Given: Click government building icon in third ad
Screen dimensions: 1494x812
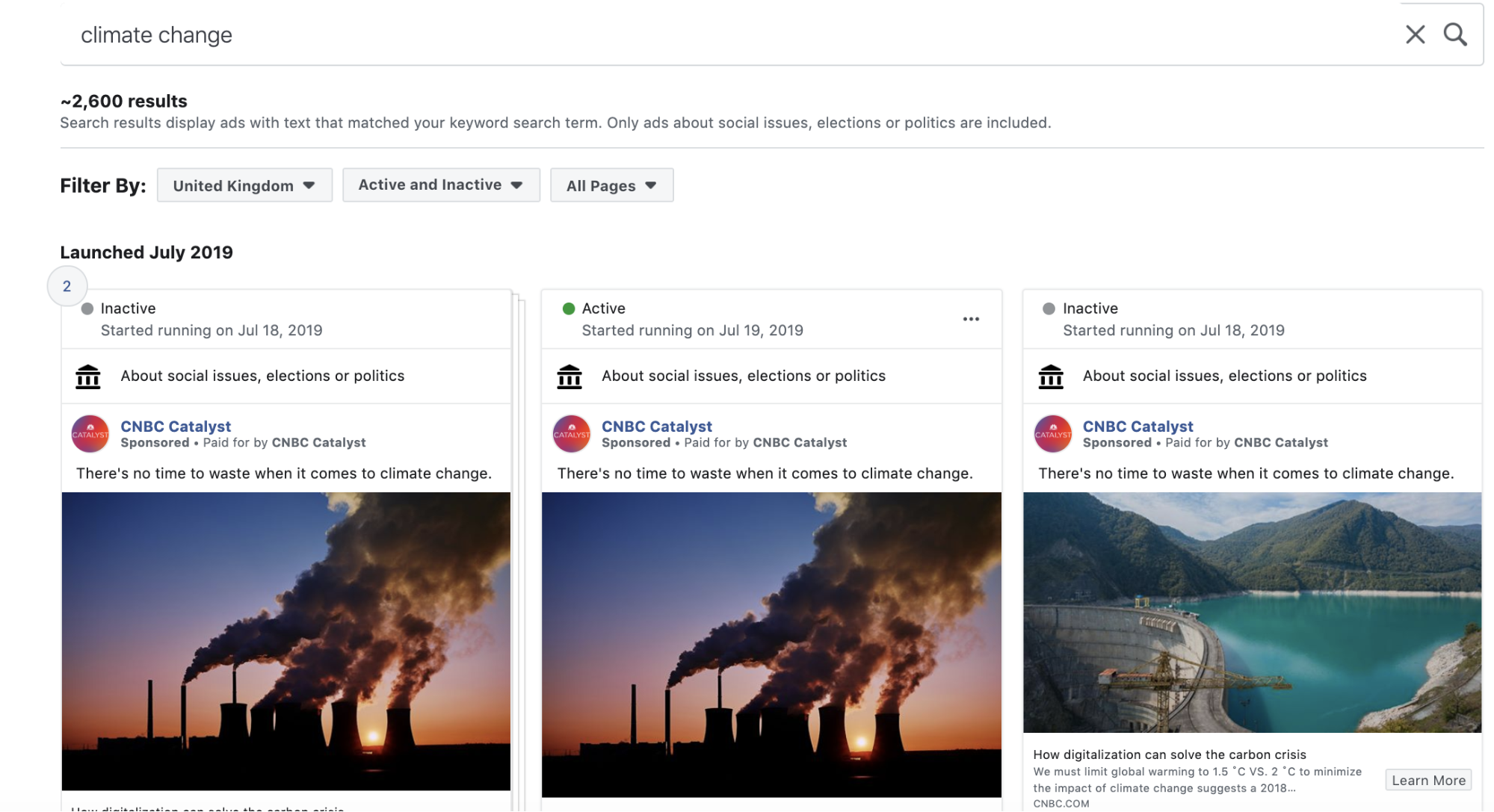Looking at the screenshot, I should pyautogui.click(x=1051, y=376).
